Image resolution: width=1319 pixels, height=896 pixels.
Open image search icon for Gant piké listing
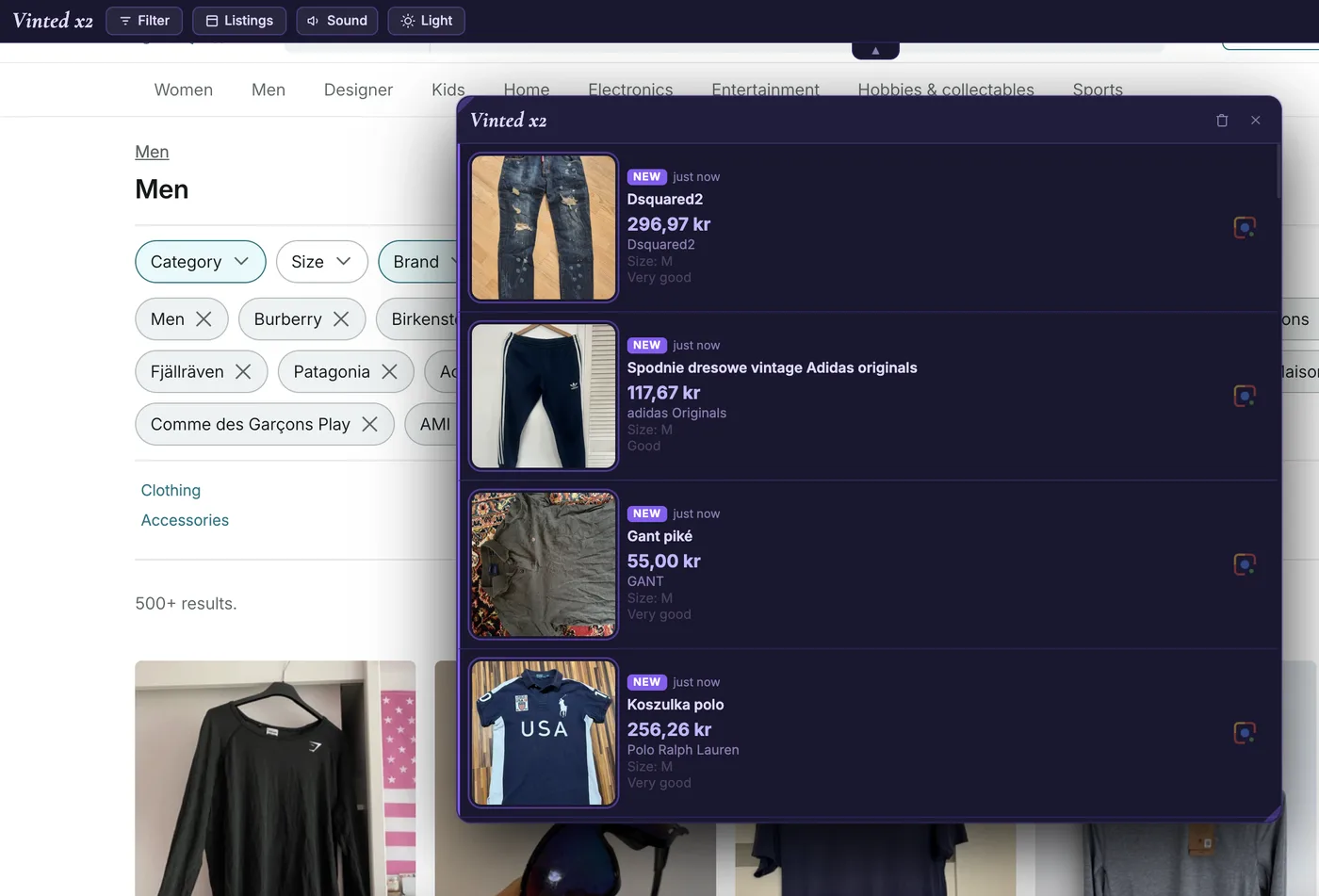(1245, 564)
